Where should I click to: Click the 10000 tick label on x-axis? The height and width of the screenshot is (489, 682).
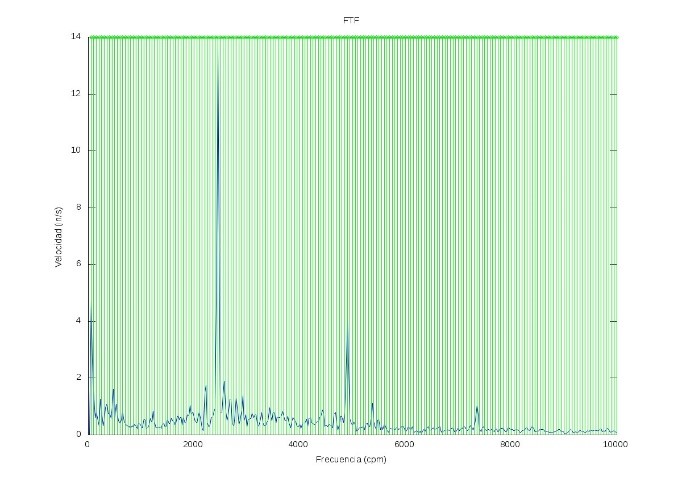(616, 445)
